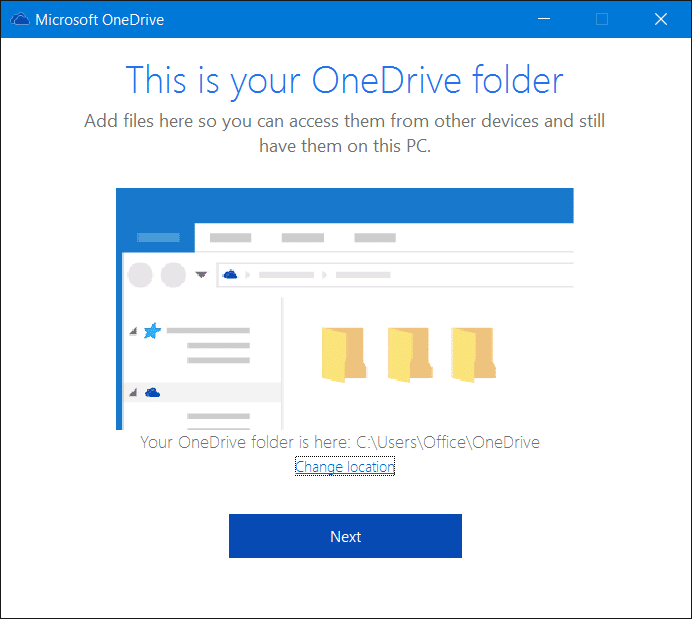Click the 'This is your OneDrive folder' heading
Screen dimensions: 692x619
pyautogui.click(x=344, y=80)
